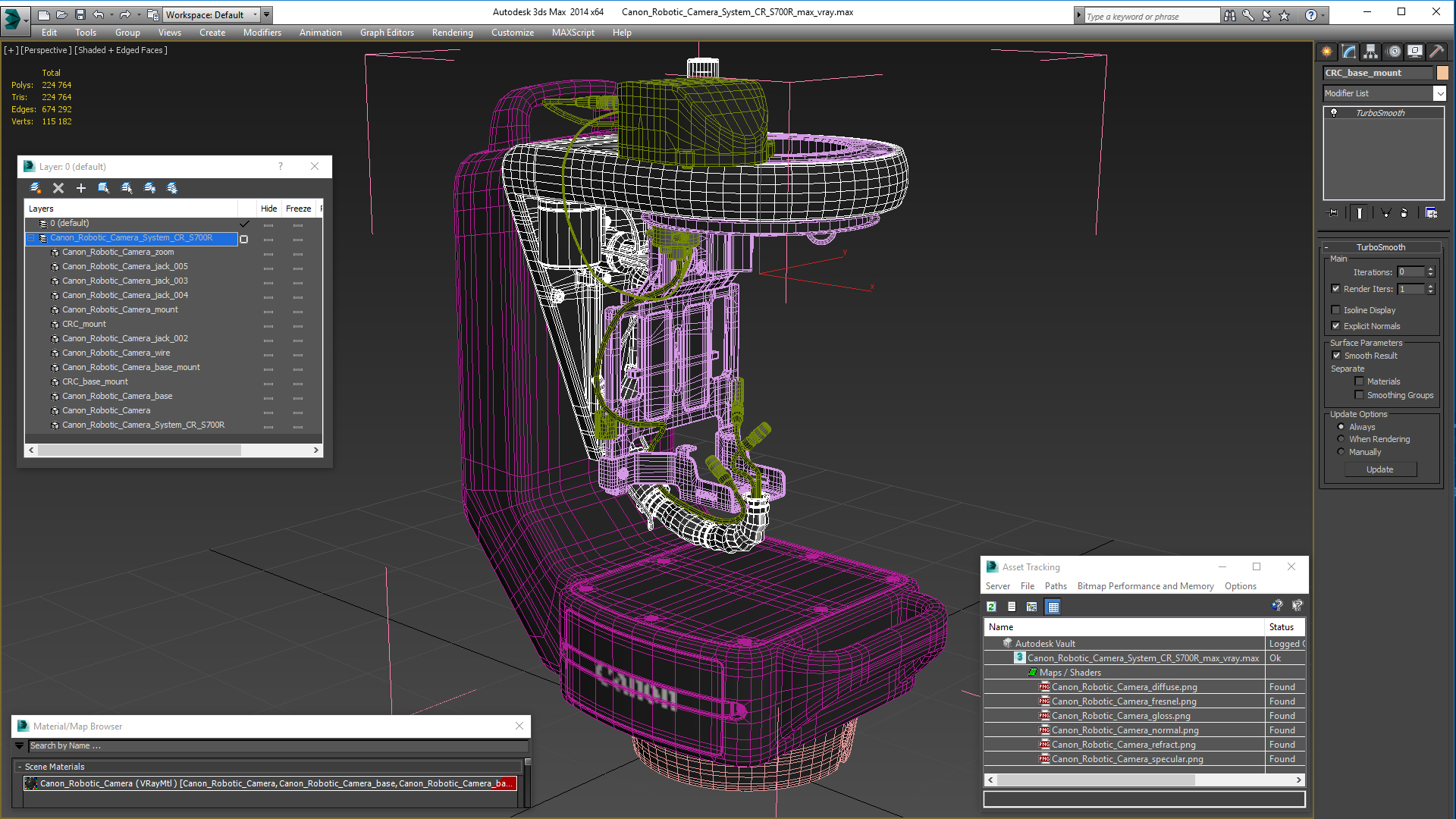Image resolution: width=1456 pixels, height=819 pixels.
Task: Open the Infocenter search binoculars
Action: point(1229,15)
